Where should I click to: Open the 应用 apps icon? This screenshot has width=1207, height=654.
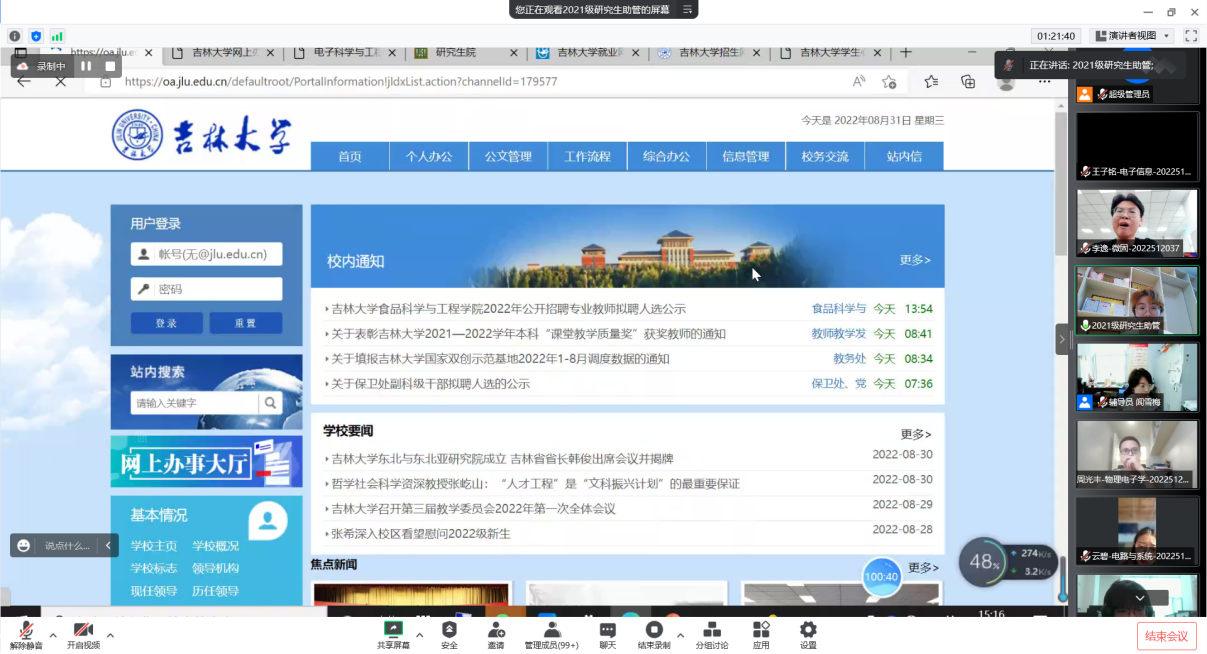click(761, 630)
